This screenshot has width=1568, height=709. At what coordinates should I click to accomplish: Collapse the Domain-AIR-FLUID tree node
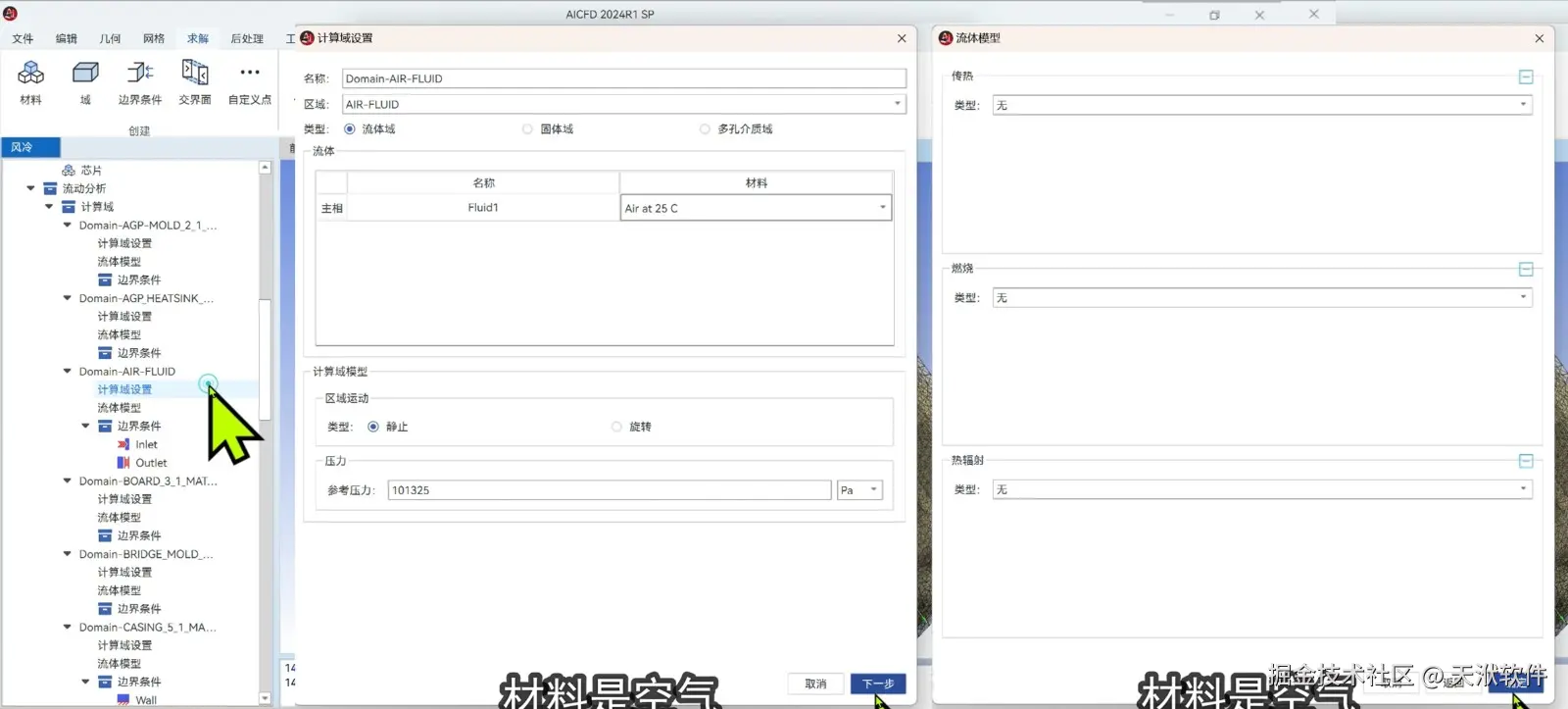(x=68, y=372)
